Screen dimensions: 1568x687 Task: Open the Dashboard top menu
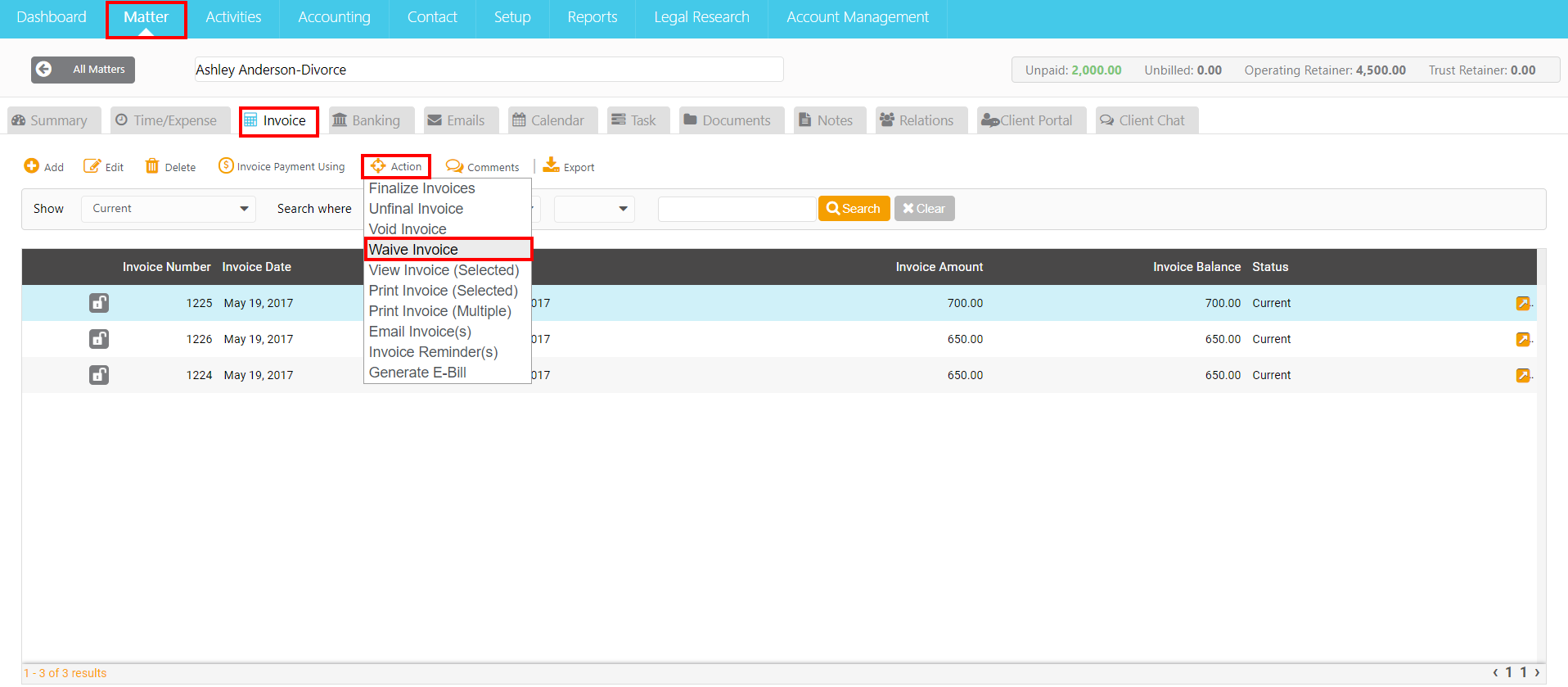pos(52,17)
